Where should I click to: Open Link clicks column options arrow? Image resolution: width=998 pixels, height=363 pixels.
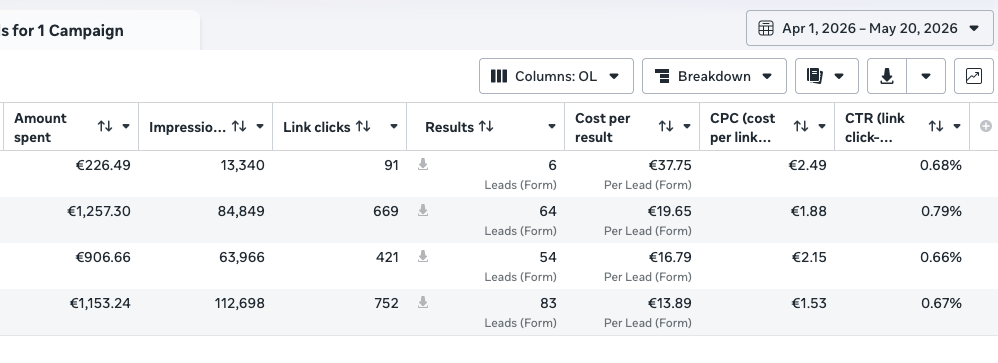pos(394,126)
